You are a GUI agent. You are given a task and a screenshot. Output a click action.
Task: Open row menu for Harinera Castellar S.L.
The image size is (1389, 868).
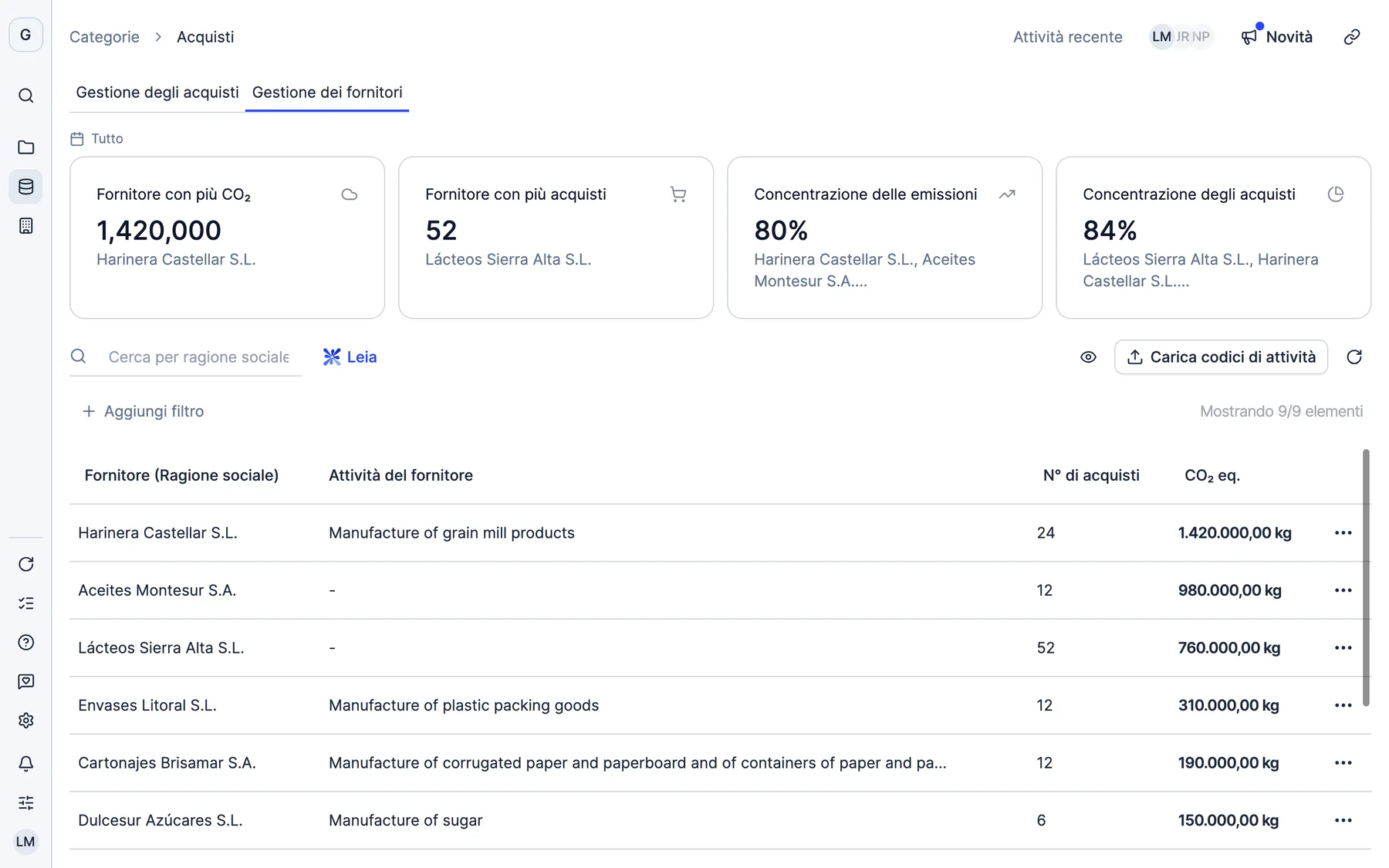click(x=1343, y=533)
